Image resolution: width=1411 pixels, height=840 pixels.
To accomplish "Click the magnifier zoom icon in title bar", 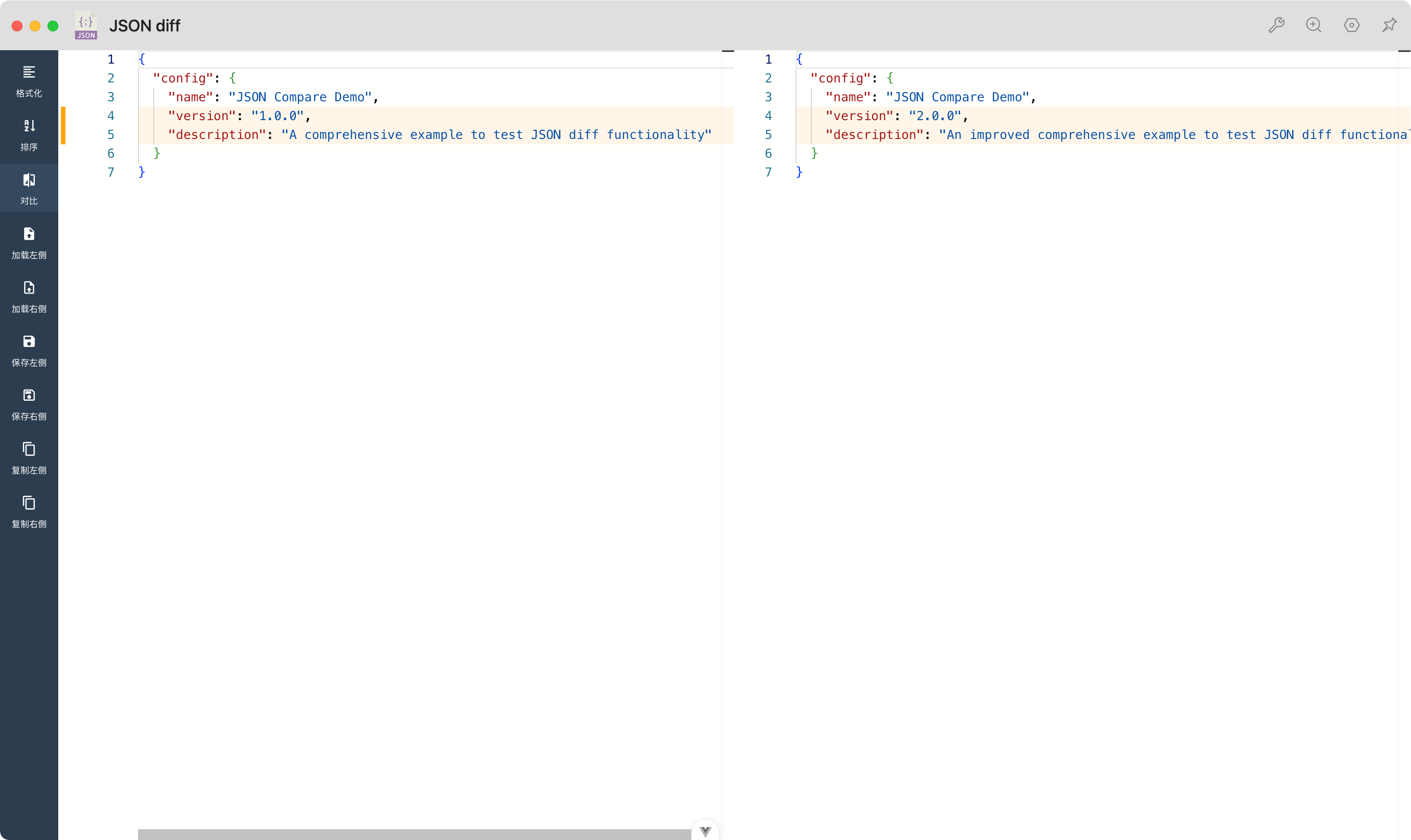I will (x=1314, y=25).
